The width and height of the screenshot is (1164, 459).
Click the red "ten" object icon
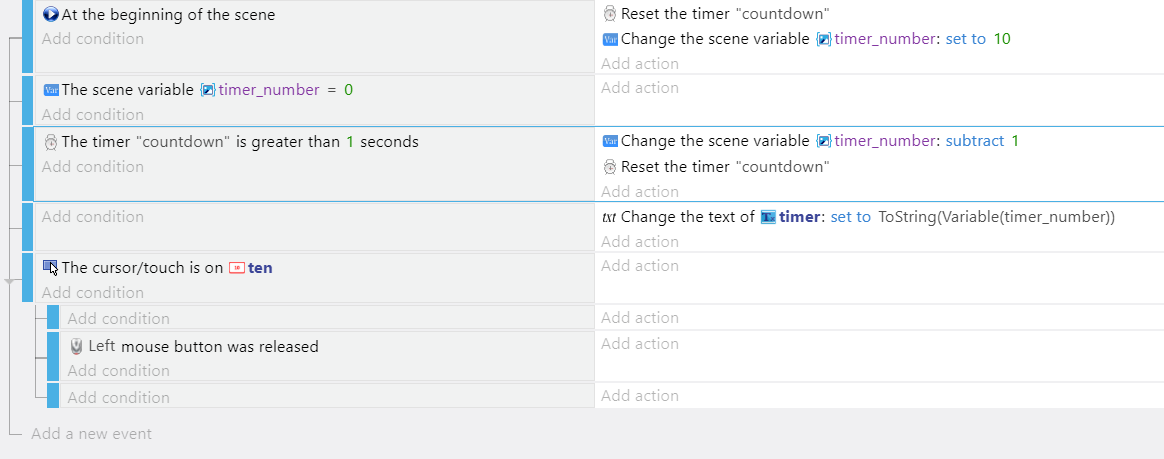point(237,268)
